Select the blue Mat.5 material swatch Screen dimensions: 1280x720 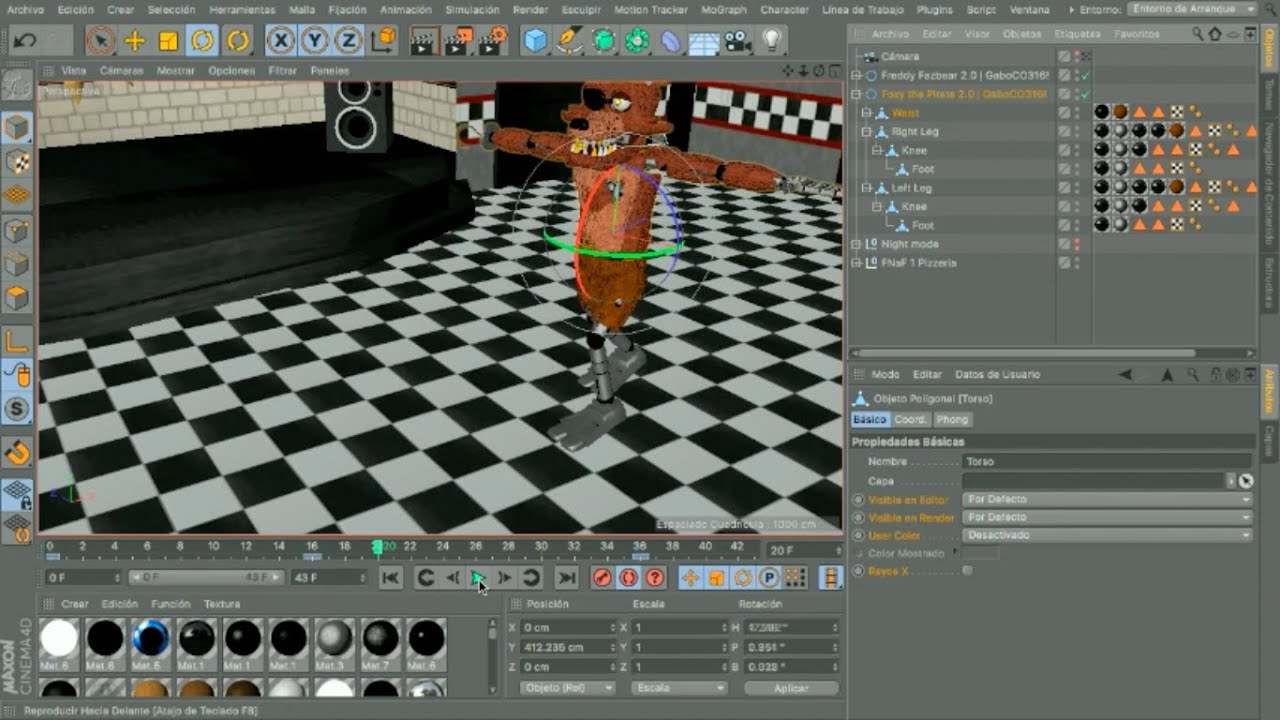click(x=151, y=637)
